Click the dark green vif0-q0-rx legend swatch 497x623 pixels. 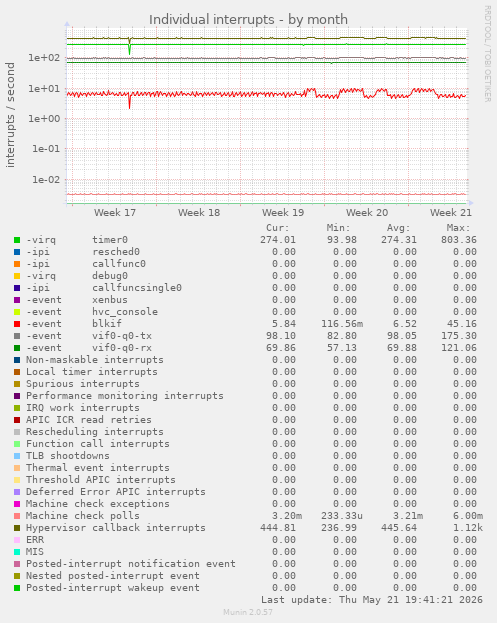[x=17, y=348]
